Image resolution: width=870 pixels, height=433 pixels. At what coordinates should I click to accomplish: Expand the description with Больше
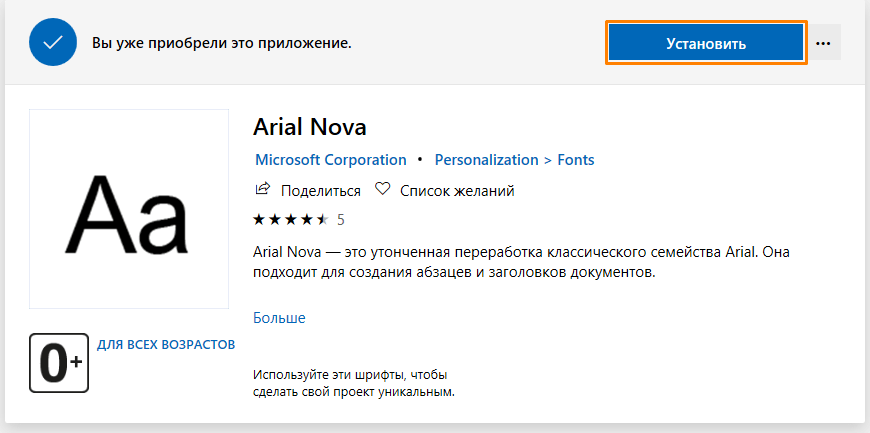tap(279, 318)
